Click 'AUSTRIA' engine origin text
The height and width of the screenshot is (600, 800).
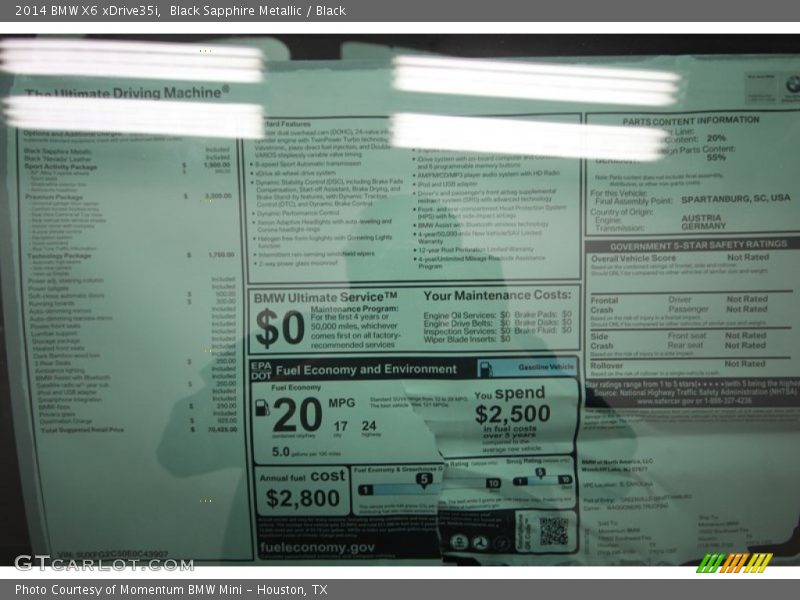tap(701, 218)
